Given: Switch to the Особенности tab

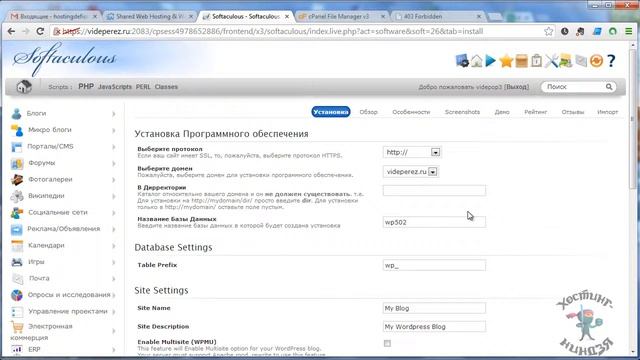Looking at the screenshot, I should (411, 112).
